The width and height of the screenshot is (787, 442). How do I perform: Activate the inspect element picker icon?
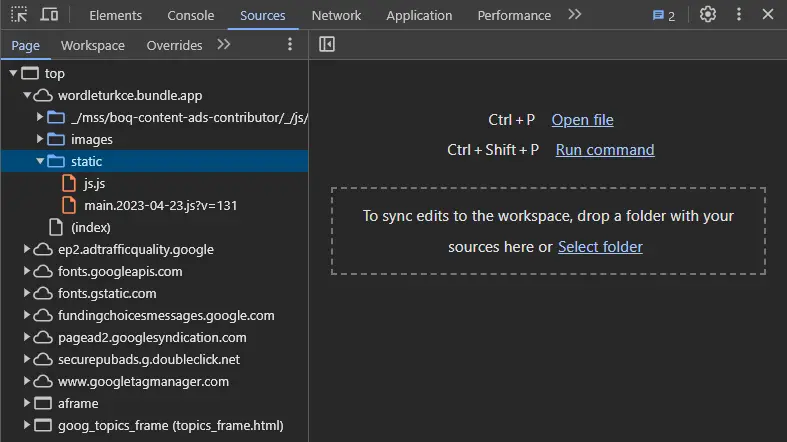click(19, 15)
